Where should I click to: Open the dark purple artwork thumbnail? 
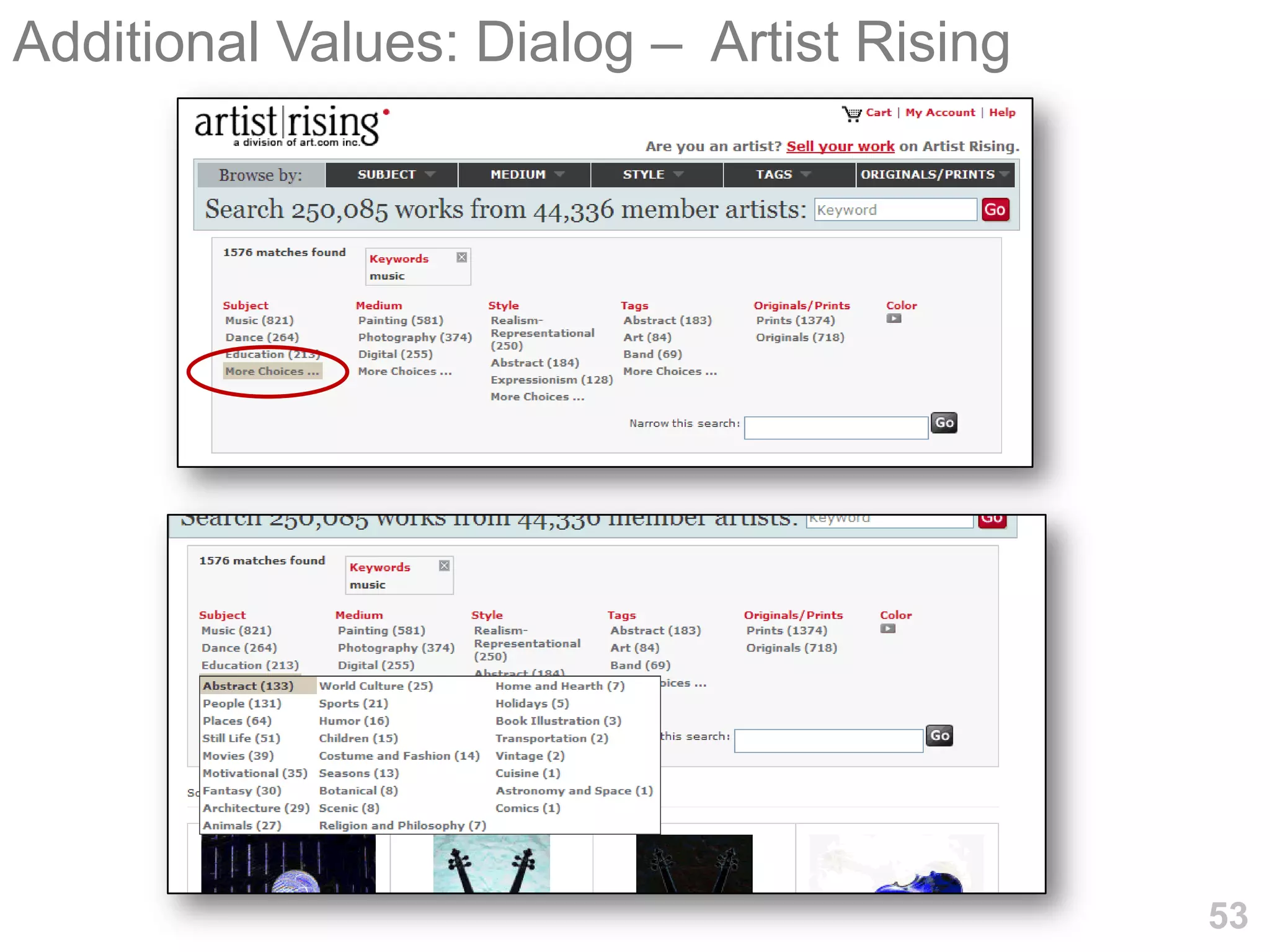tap(288, 863)
